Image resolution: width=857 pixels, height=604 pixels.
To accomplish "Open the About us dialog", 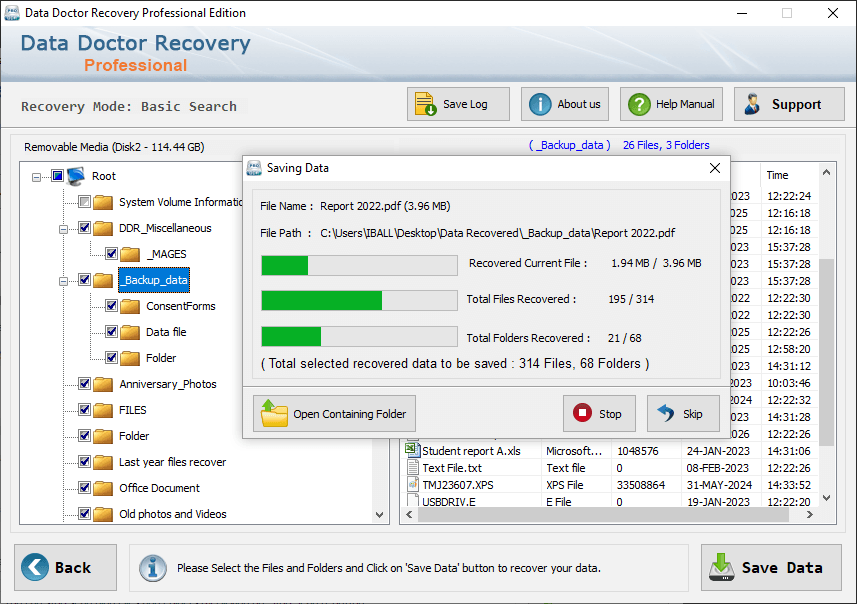I will (x=565, y=104).
